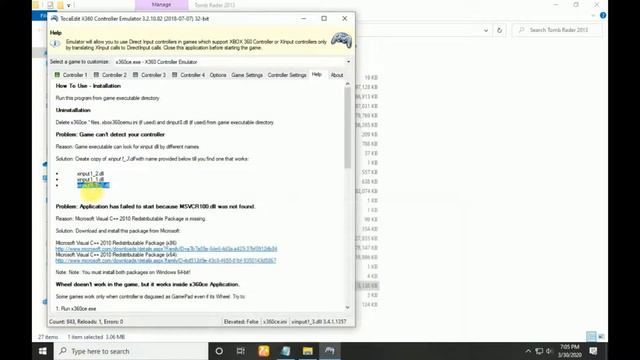The height and width of the screenshot is (360, 640).
Task: Open network status in the system tray
Action: tap(539, 351)
